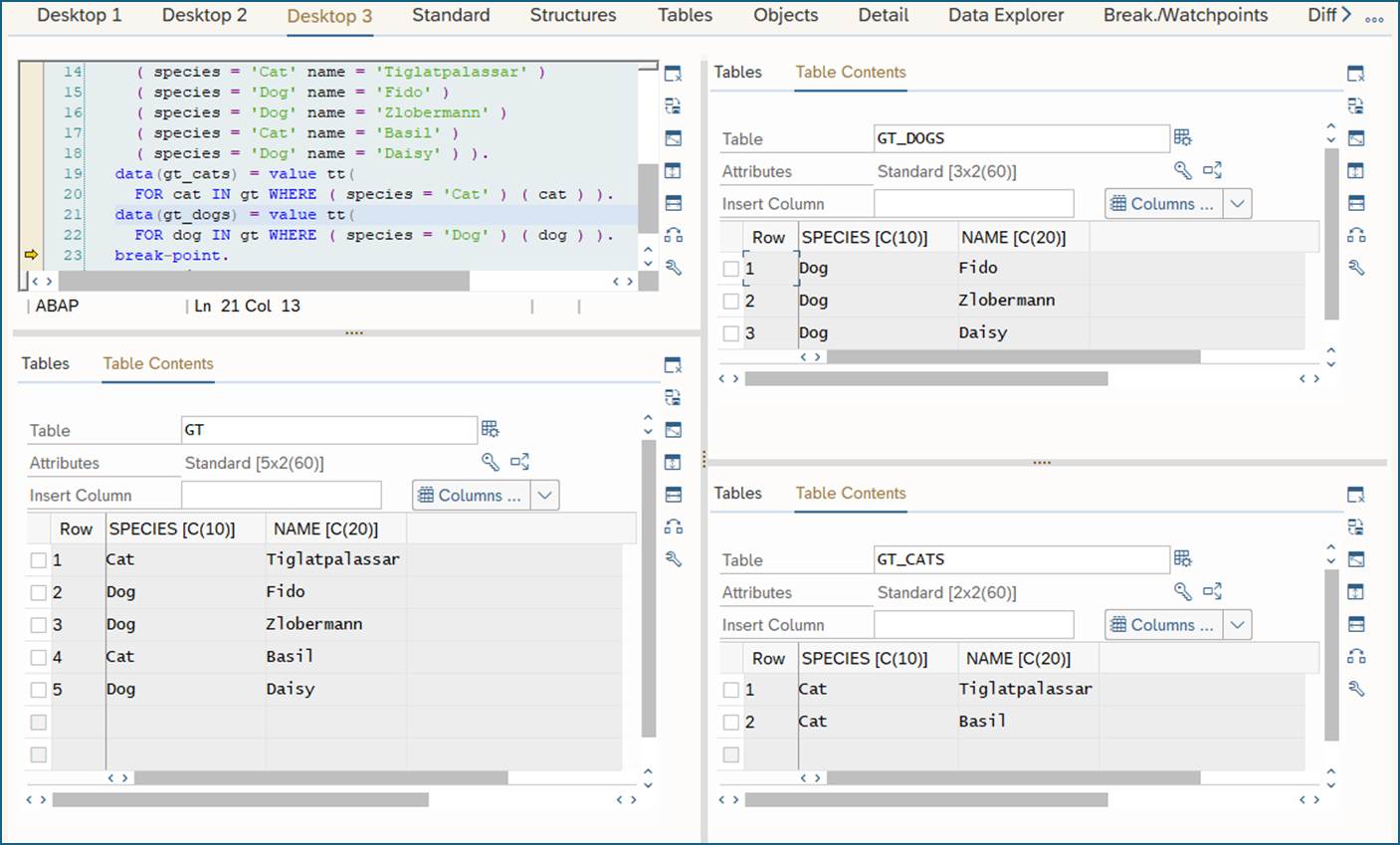The width and height of the screenshot is (1400, 845).
Task: Select row 1 checkbox for Tiglatpalassar in GT table
Action: click(x=39, y=560)
